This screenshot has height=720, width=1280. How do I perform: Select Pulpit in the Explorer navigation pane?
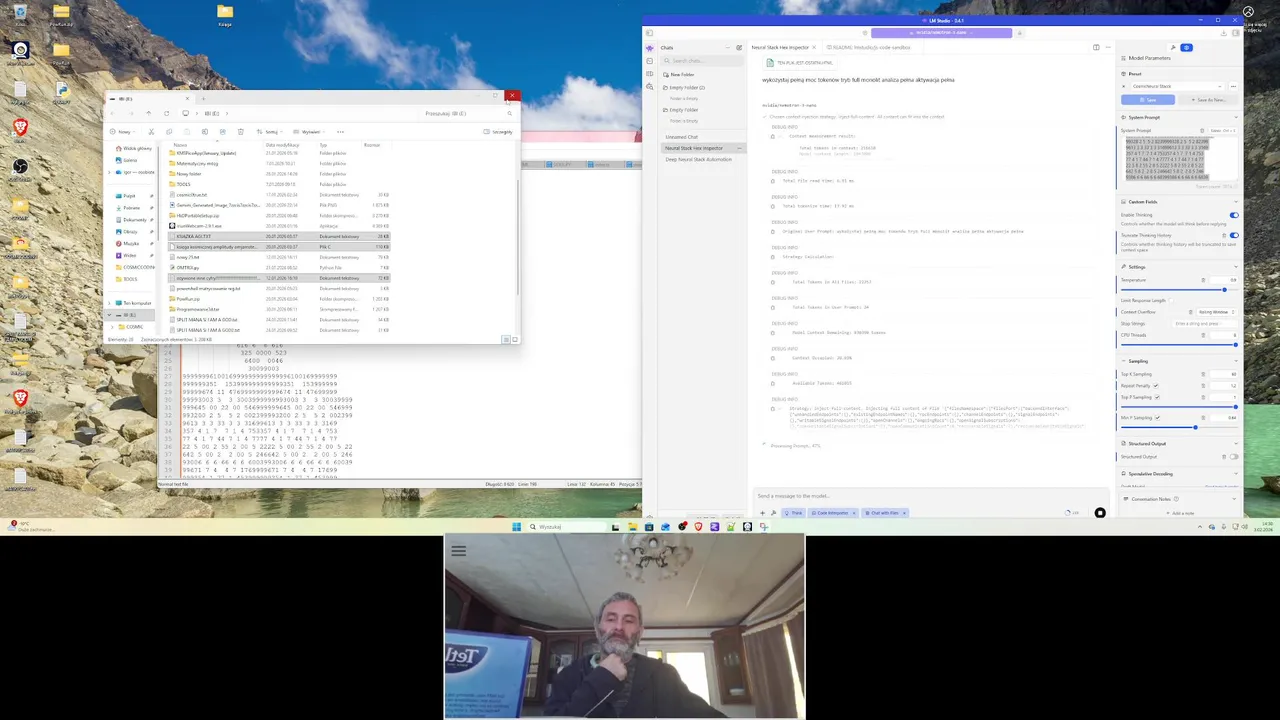click(x=129, y=196)
